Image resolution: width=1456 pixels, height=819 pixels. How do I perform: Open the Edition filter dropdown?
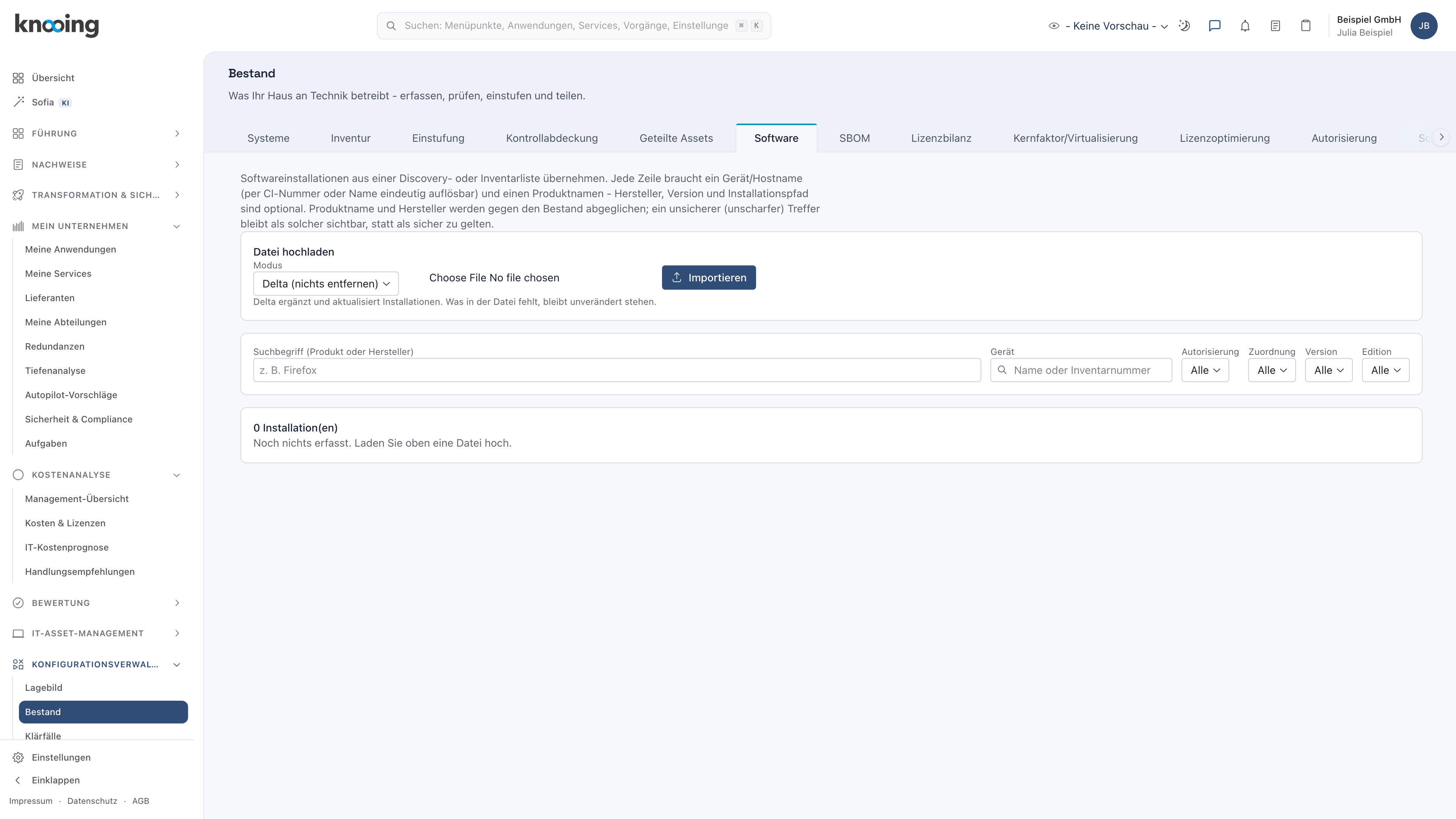coord(1385,370)
